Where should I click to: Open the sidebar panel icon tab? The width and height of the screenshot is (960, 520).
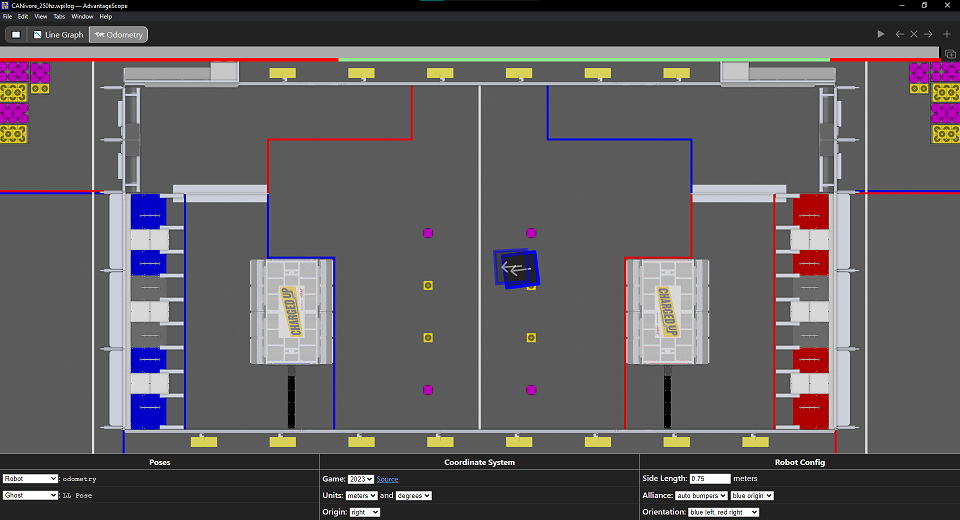(x=16, y=35)
